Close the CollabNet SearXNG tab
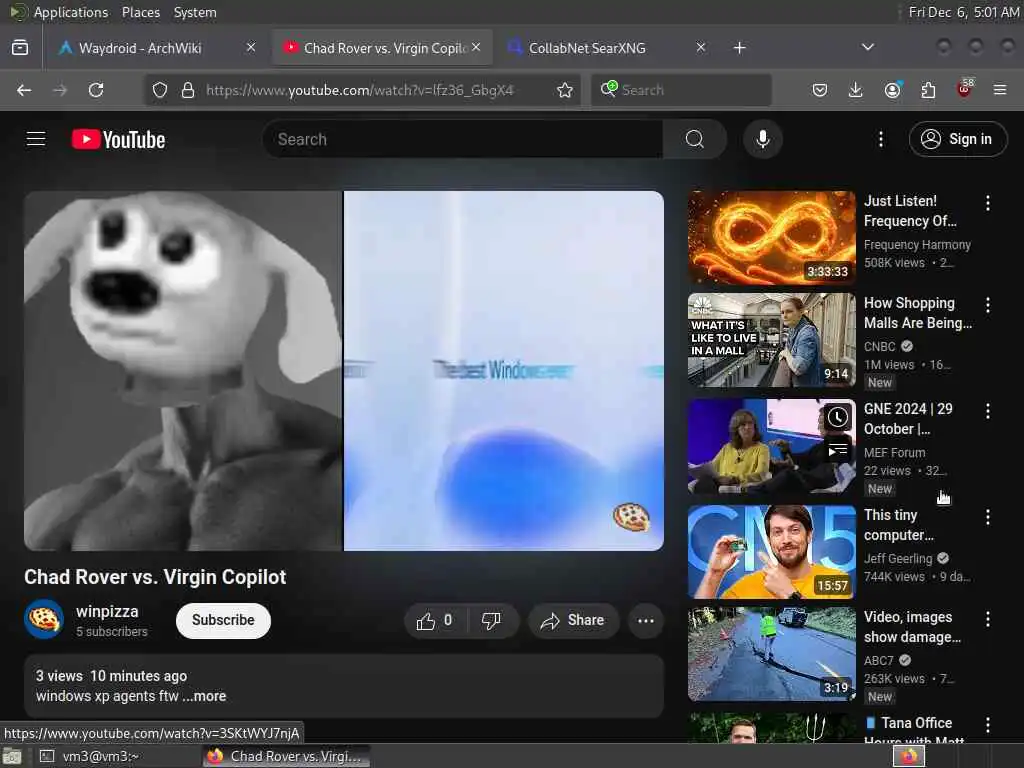The width and height of the screenshot is (1024, 768). pyautogui.click(x=701, y=47)
